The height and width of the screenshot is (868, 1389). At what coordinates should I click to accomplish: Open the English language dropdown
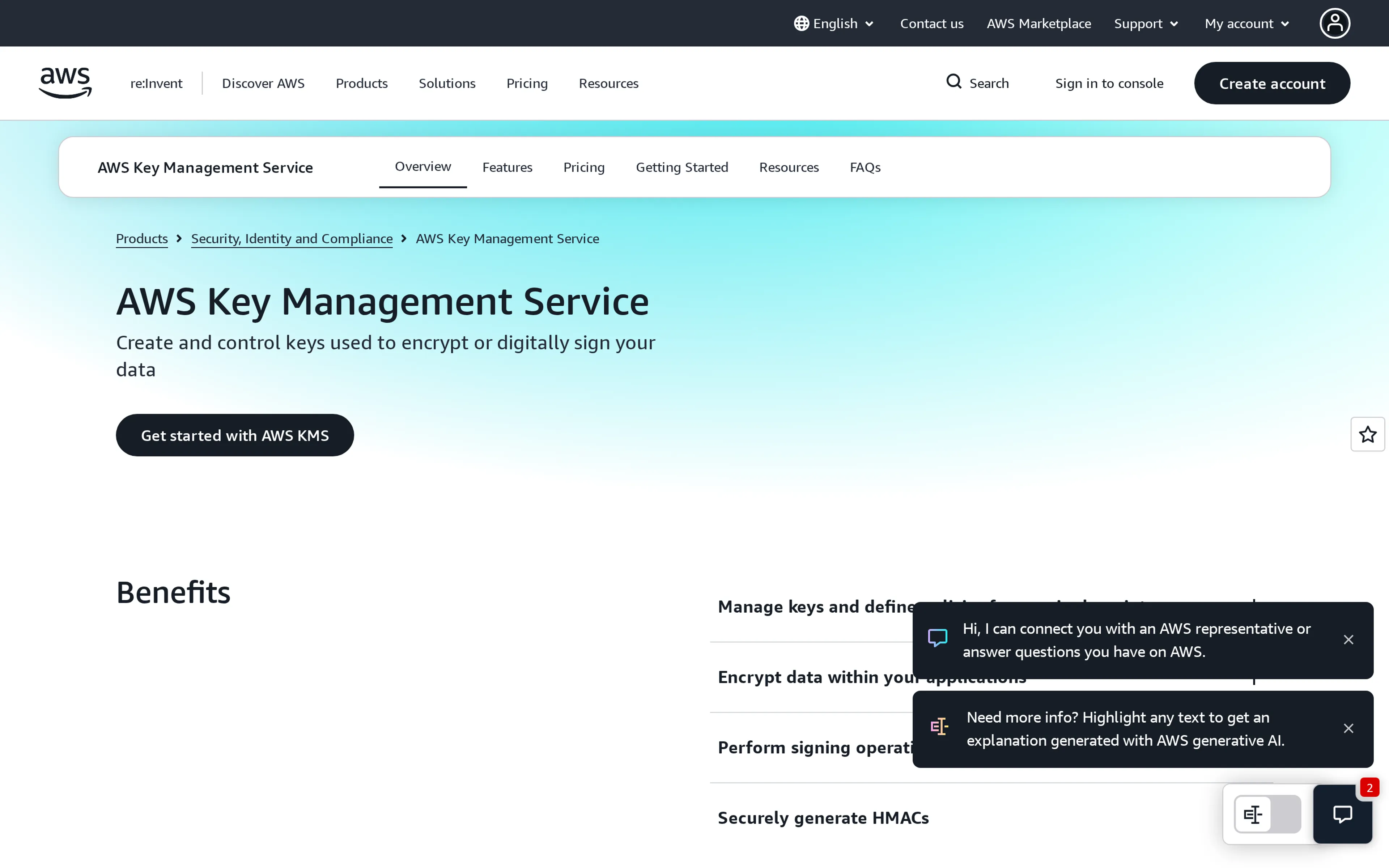point(834,24)
